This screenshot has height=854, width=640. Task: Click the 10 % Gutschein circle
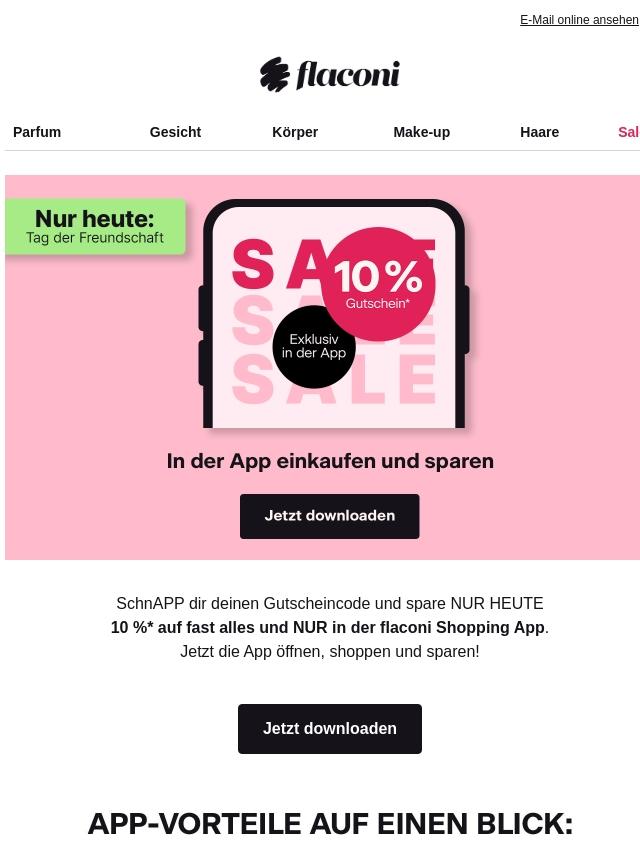(378, 284)
